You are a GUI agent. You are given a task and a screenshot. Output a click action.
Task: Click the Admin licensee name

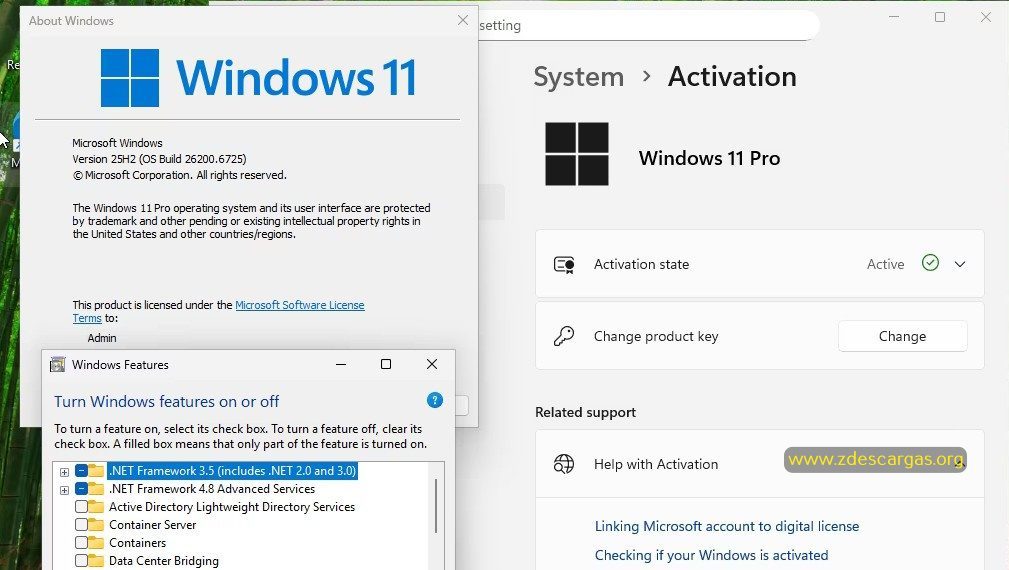(102, 338)
